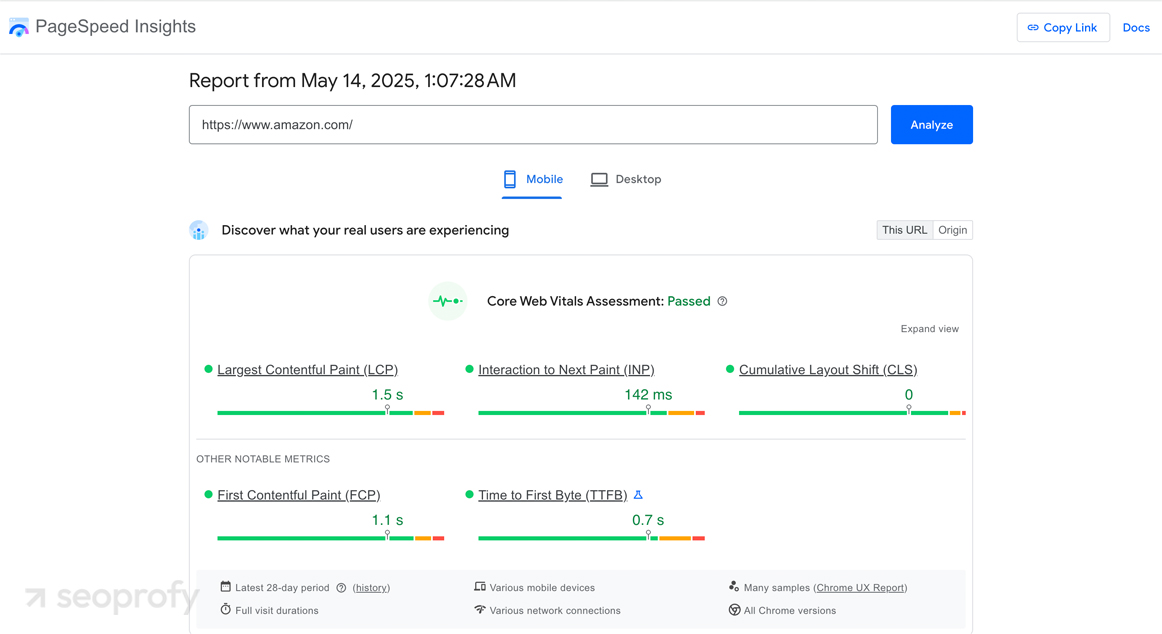
Task: Click the link icon in Copy Link
Action: (x=1033, y=27)
